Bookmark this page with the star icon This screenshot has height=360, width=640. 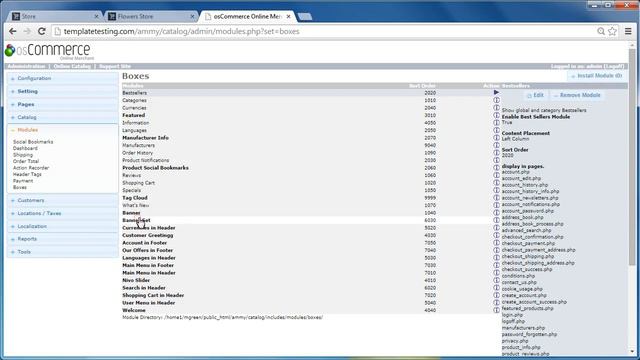click(x=612, y=31)
